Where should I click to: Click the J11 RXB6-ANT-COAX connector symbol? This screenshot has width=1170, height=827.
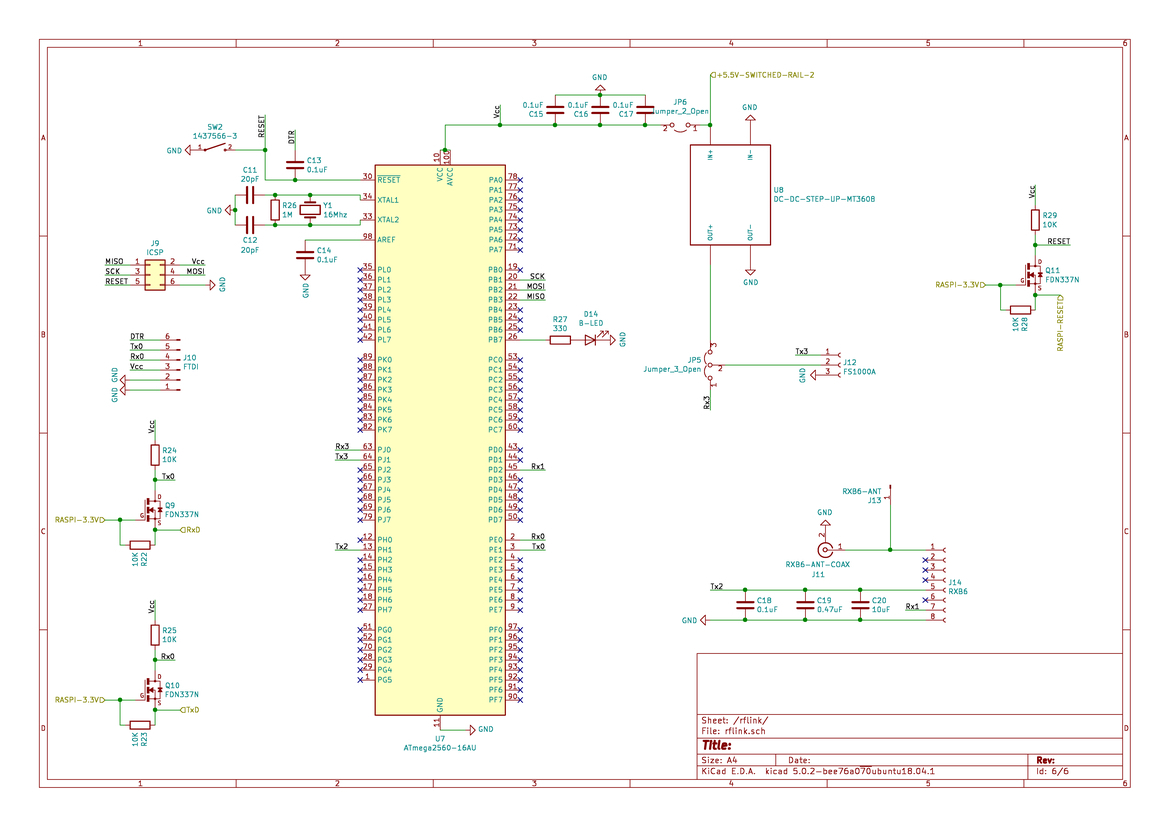coord(825,549)
